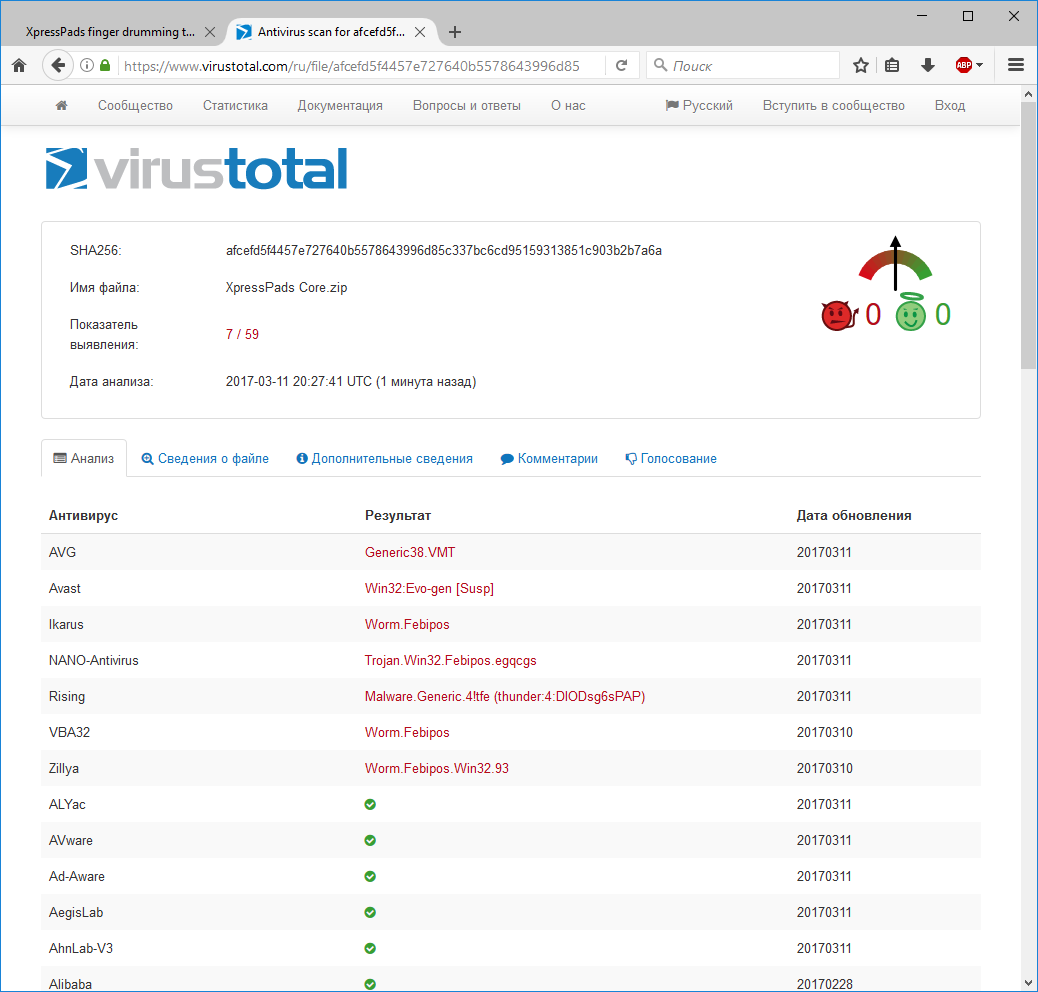Open the downloads arrow icon
1038x992 pixels.
tap(927, 66)
